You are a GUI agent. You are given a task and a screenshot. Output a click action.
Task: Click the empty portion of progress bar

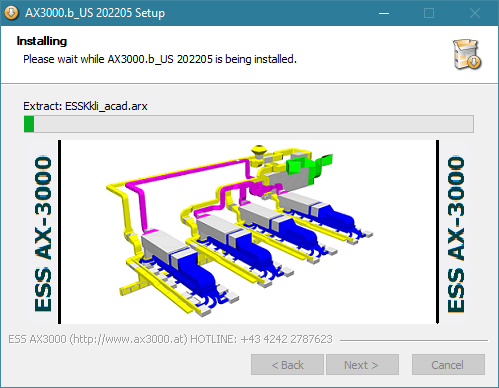pyautogui.click(x=253, y=124)
